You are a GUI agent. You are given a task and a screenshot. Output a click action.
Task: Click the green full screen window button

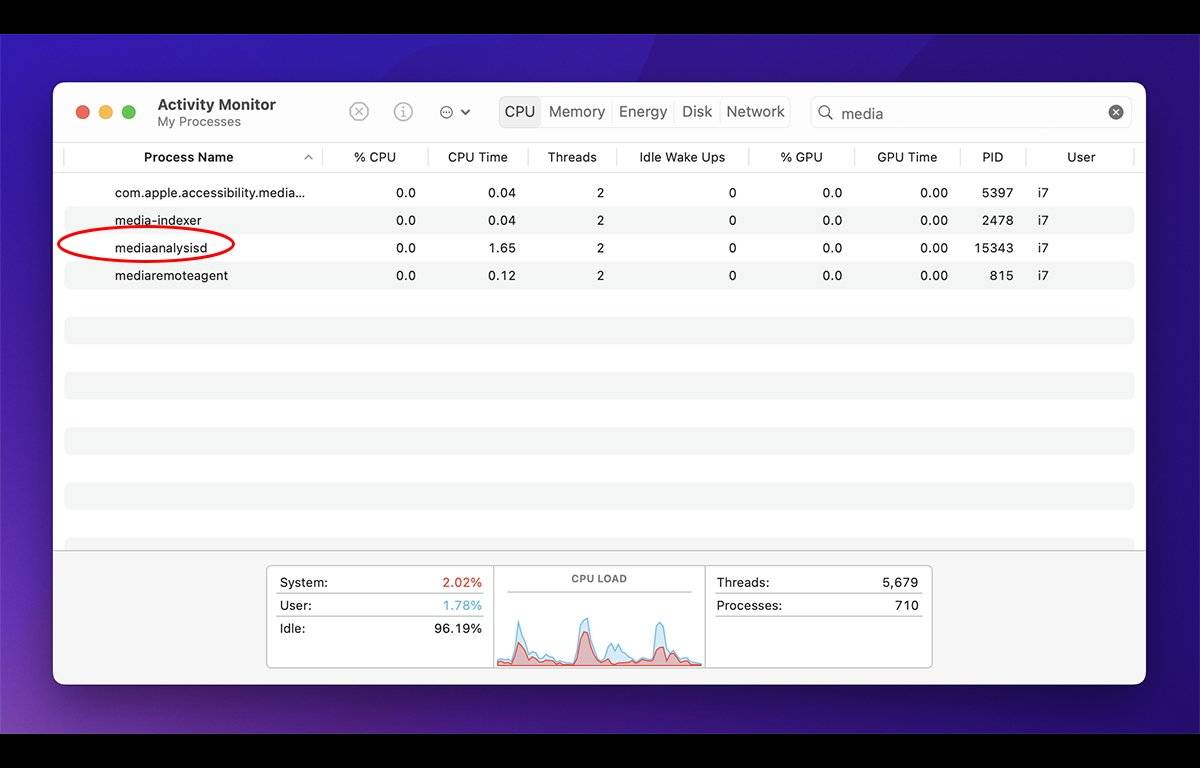coord(129,112)
